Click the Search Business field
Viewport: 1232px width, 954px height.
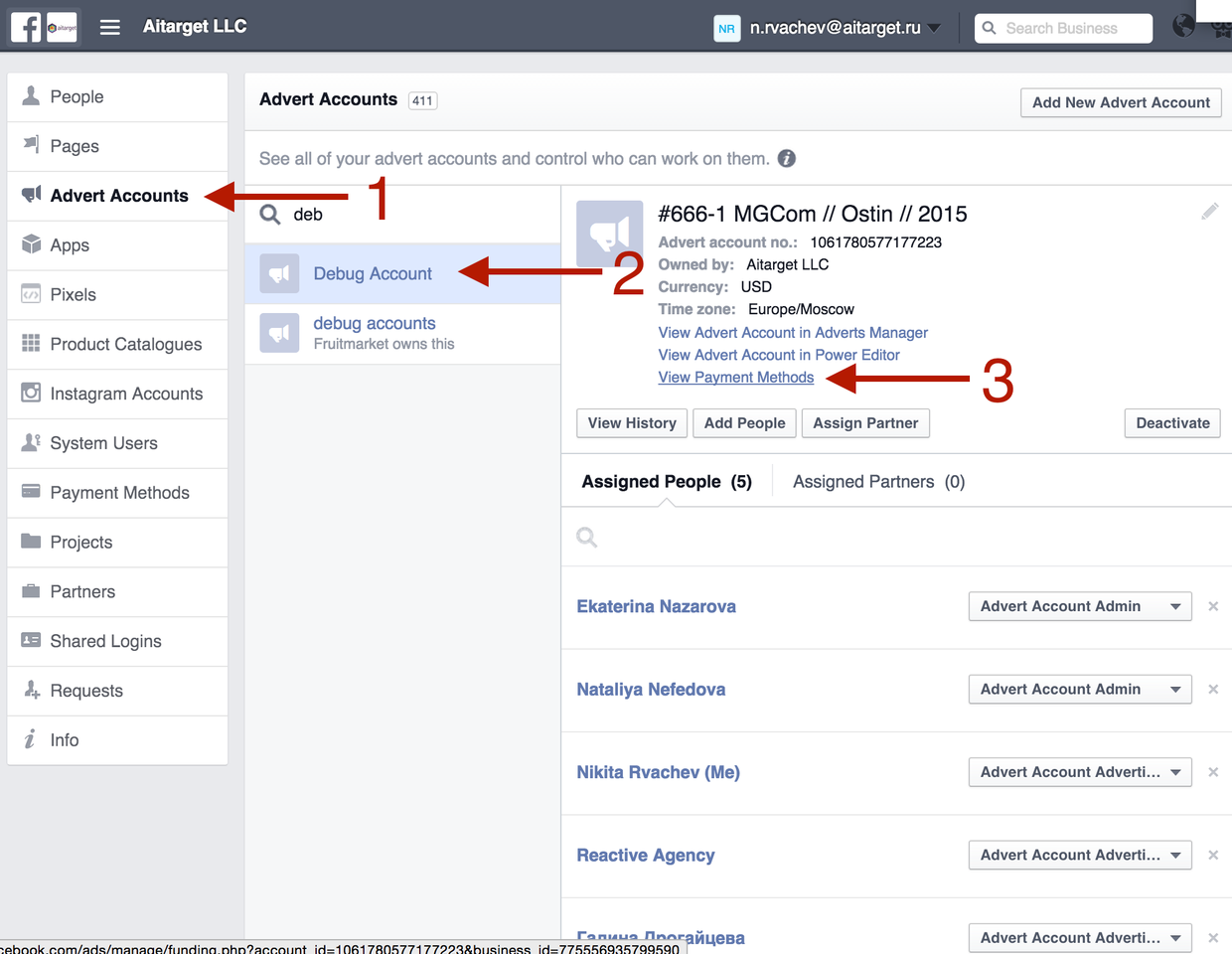(x=1064, y=28)
